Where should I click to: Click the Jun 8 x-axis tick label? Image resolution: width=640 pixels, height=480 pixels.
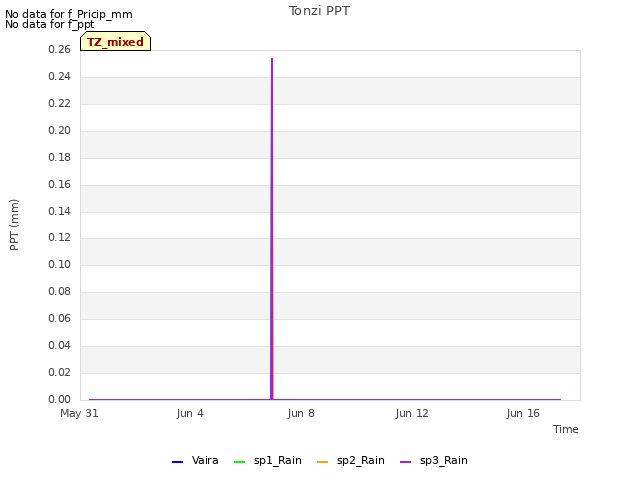tap(301, 413)
